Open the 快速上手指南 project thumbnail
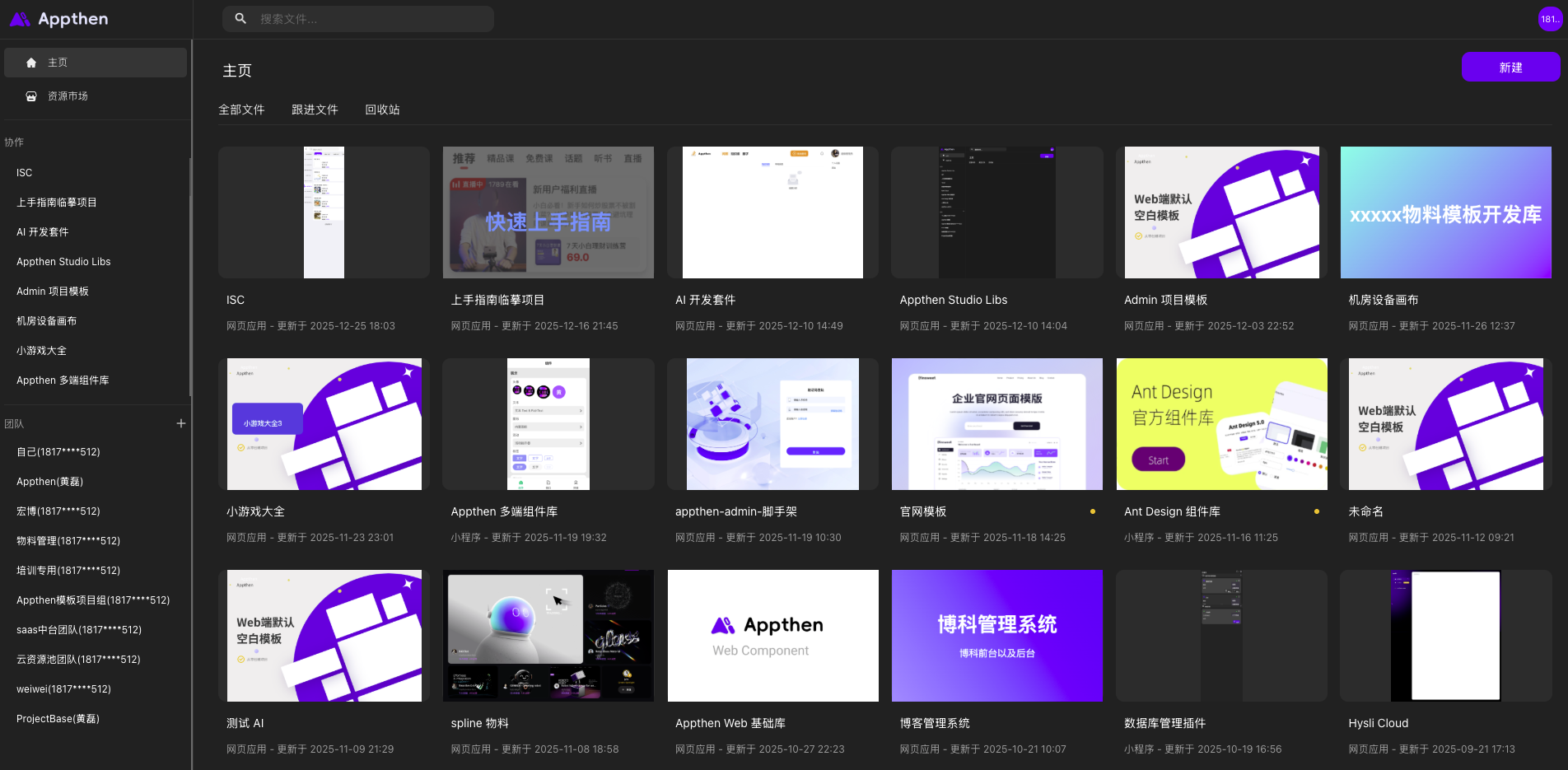 coord(548,212)
